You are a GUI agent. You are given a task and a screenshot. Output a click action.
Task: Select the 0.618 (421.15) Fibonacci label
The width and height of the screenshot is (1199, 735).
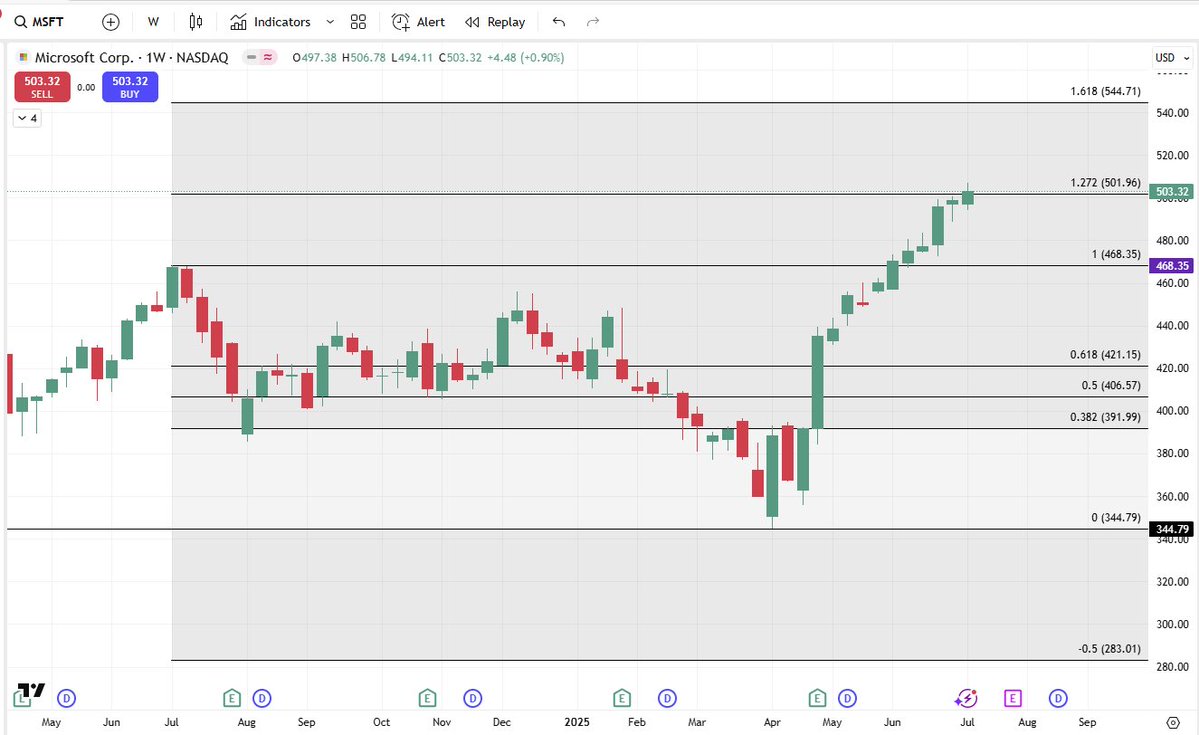coord(1105,355)
